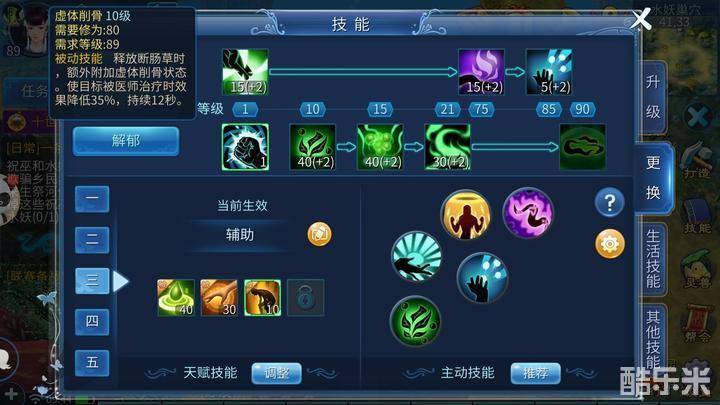
Task: Switch to talent preset 一
Action: click(92, 199)
